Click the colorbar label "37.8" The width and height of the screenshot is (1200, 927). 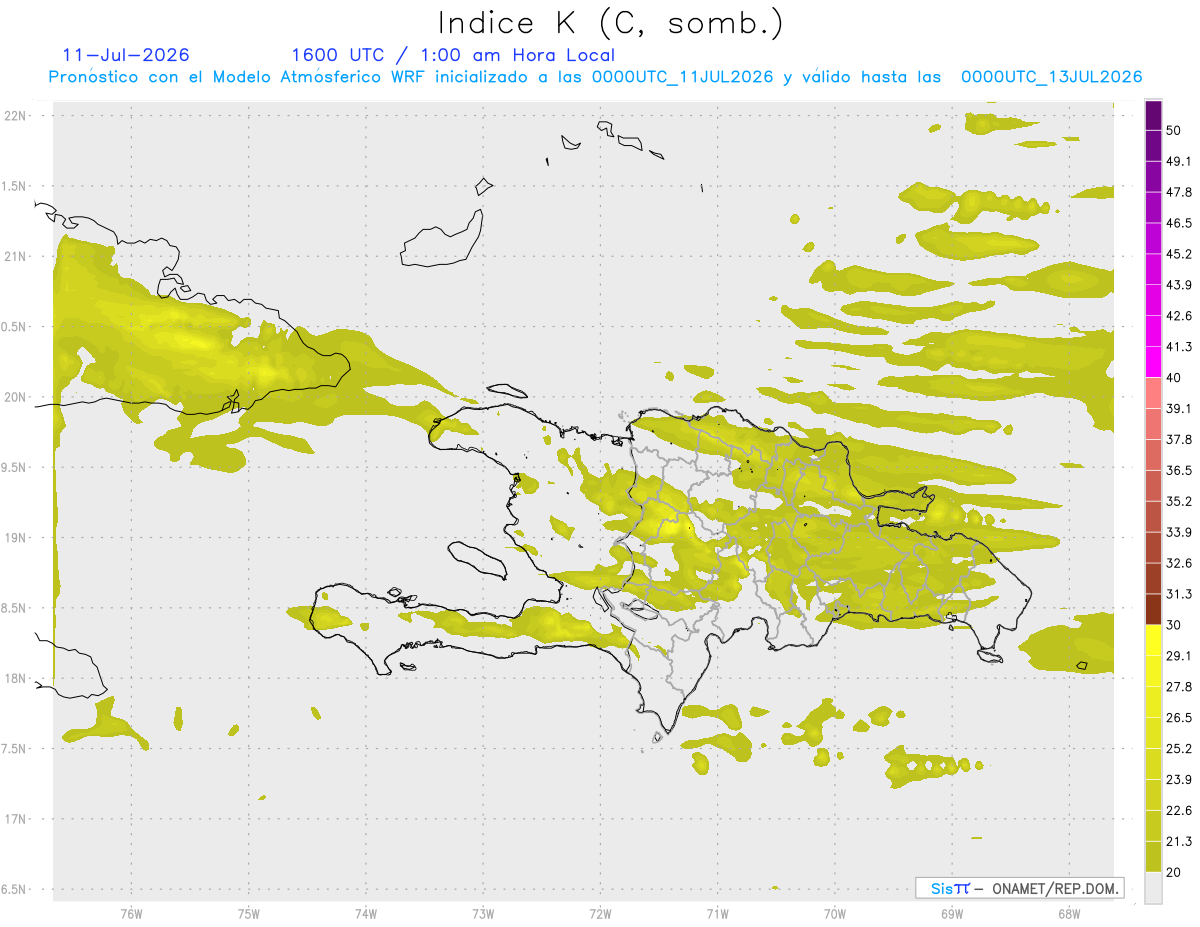coord(1179,440)
